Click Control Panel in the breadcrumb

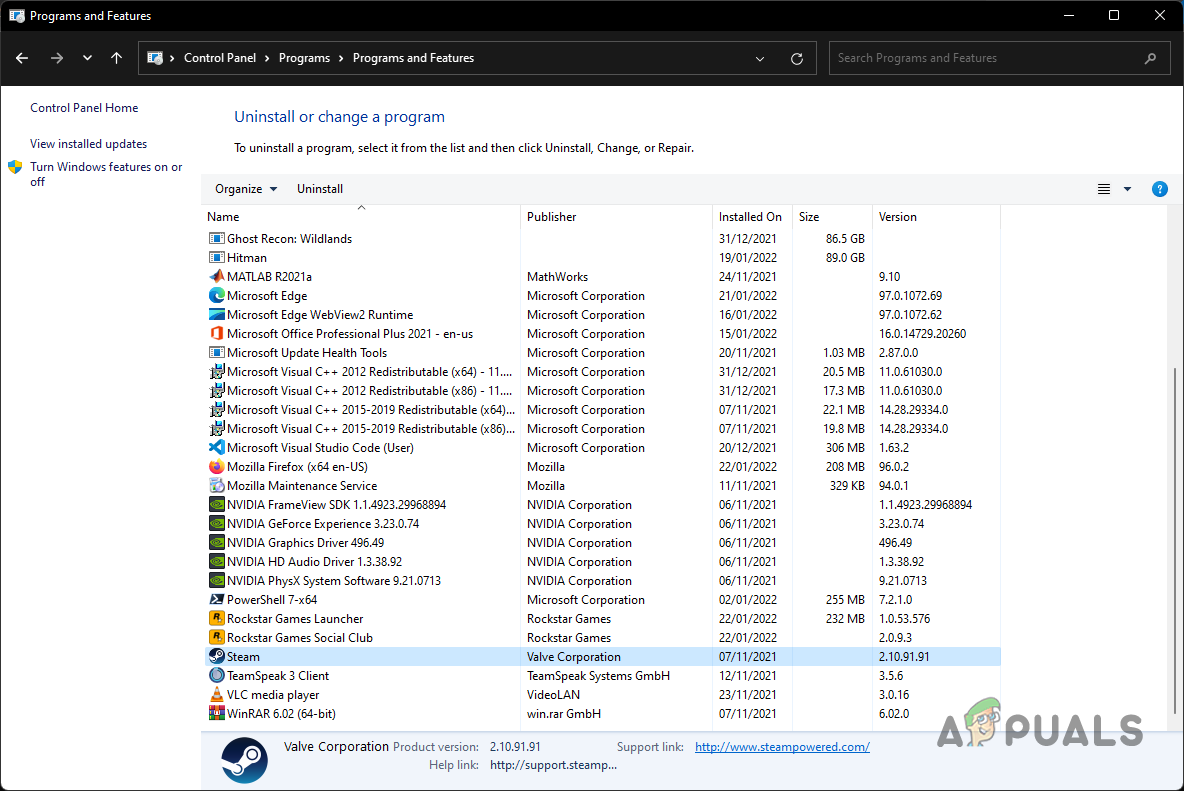coord(220,58)
